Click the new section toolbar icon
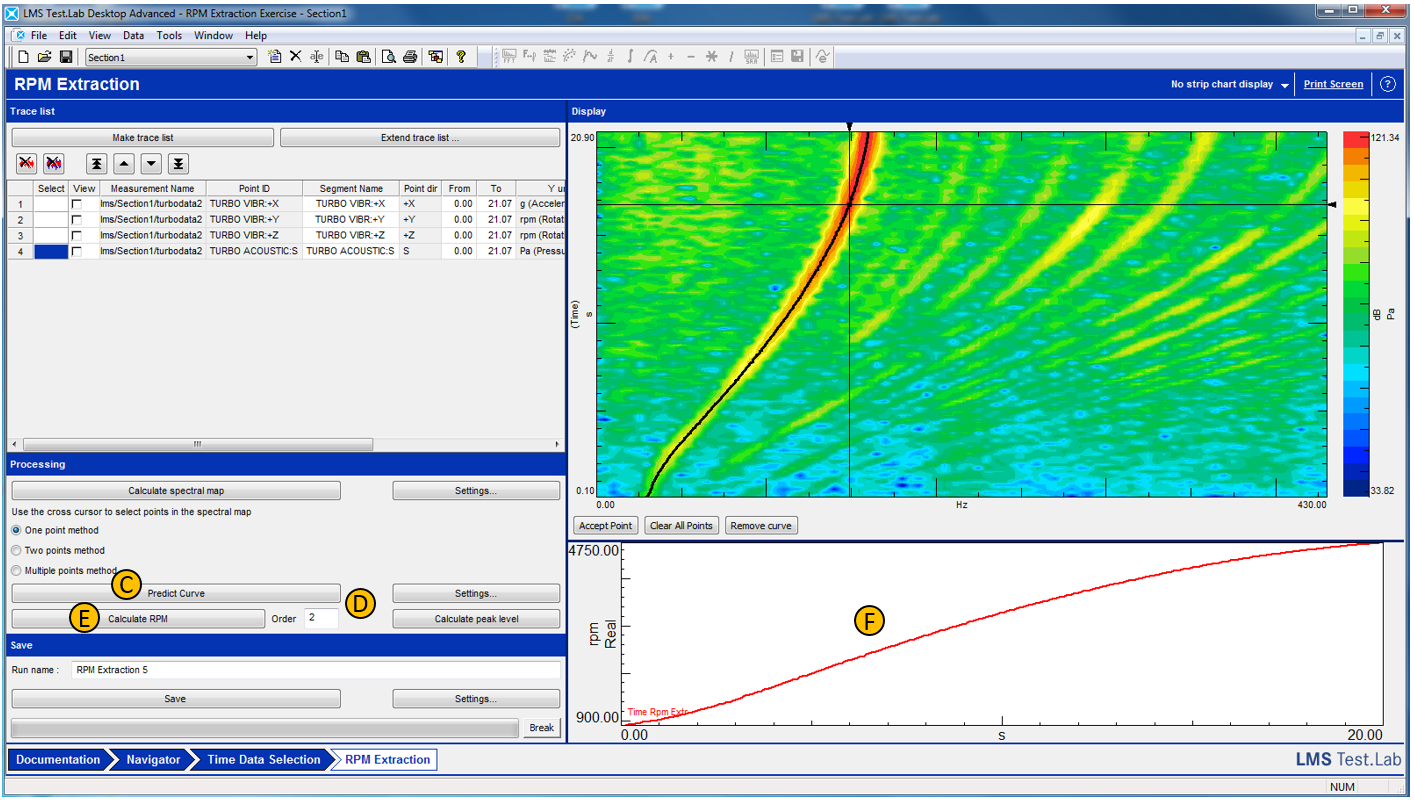The image size is (1414, 800). pyautogui.click(x=275, y=57)
